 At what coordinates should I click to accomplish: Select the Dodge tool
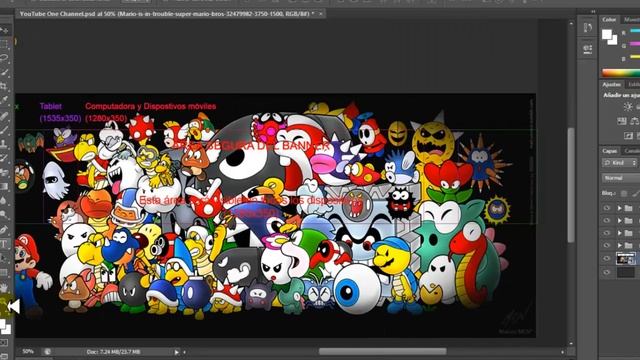[x=5, y=215]
